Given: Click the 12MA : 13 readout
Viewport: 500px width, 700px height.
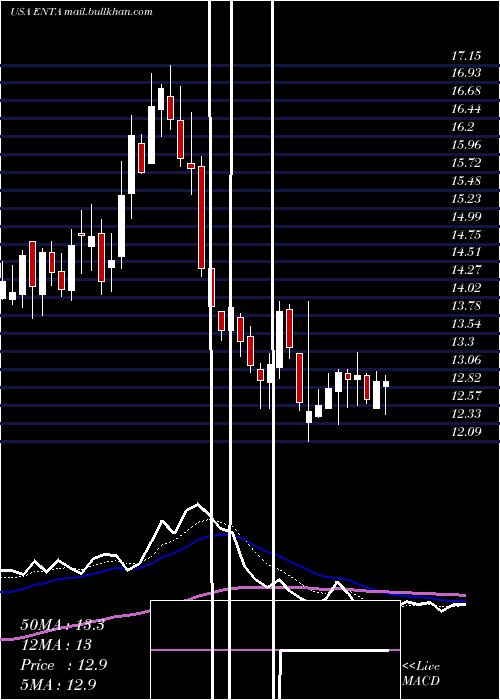Looking at the screenshot, I should click(56, 645).
